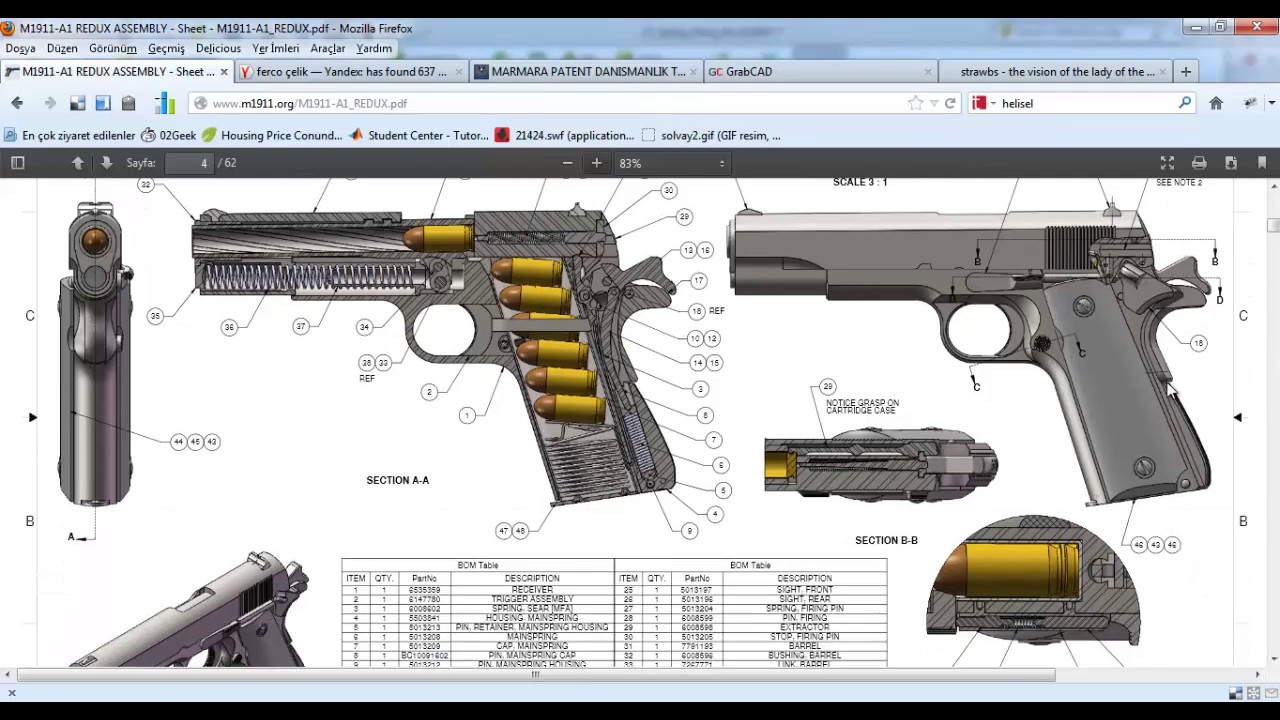Click the page number field showing 4
Screen dimensions: 1280x720
tap(191, 163)
